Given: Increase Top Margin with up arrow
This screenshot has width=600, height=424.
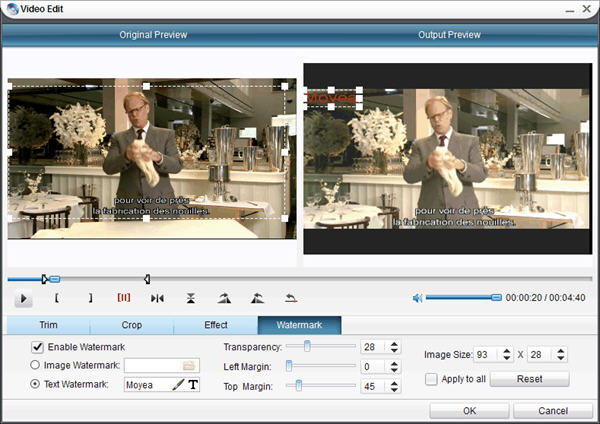Looking at the screenshot, I should 394,383.
